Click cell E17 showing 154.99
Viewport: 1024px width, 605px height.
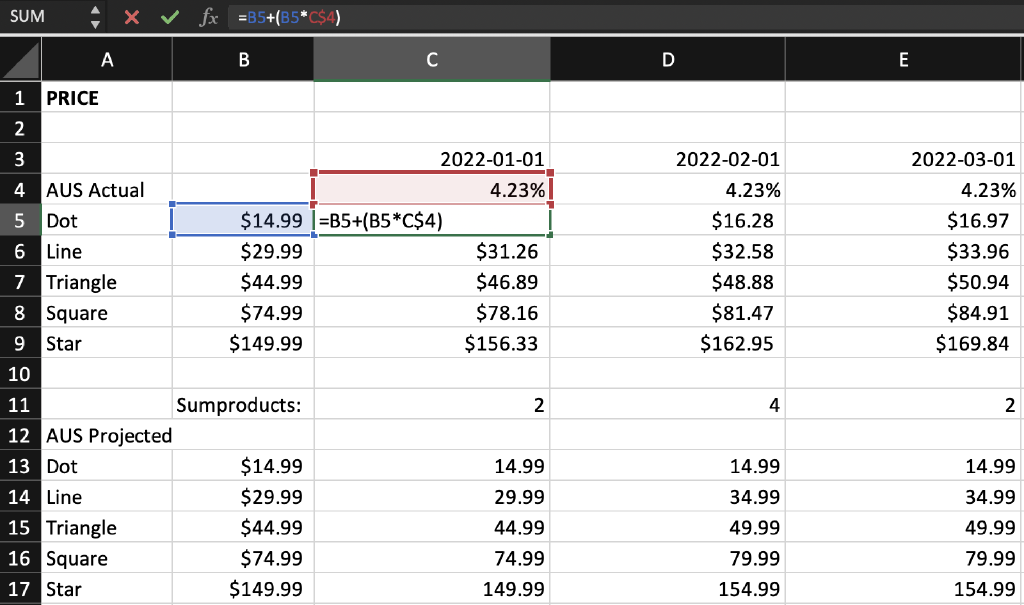click(x=903, y=589)
